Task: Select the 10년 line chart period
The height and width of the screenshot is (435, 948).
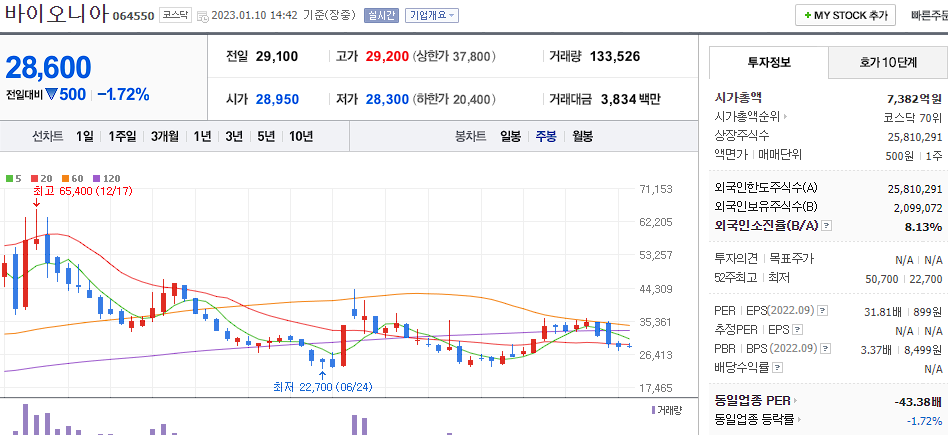Action: pos(301,137)
